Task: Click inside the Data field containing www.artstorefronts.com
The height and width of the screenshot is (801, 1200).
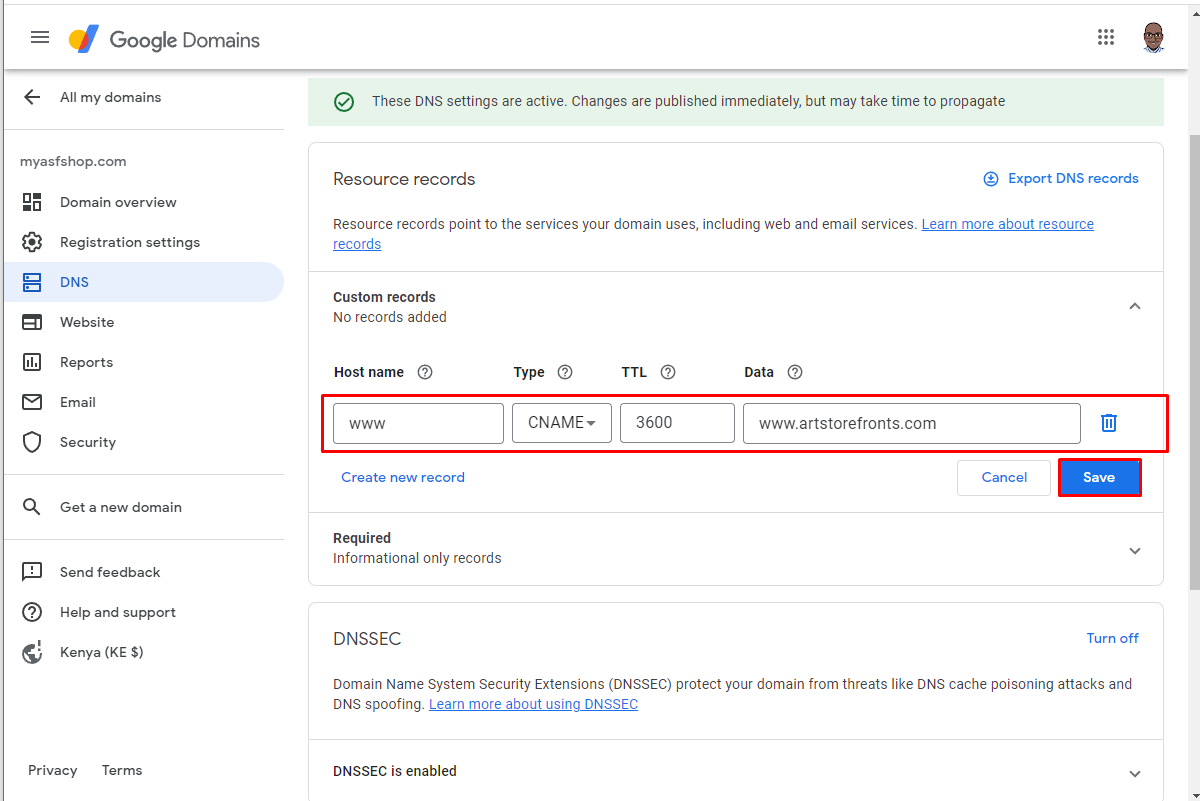Action: 911,422
